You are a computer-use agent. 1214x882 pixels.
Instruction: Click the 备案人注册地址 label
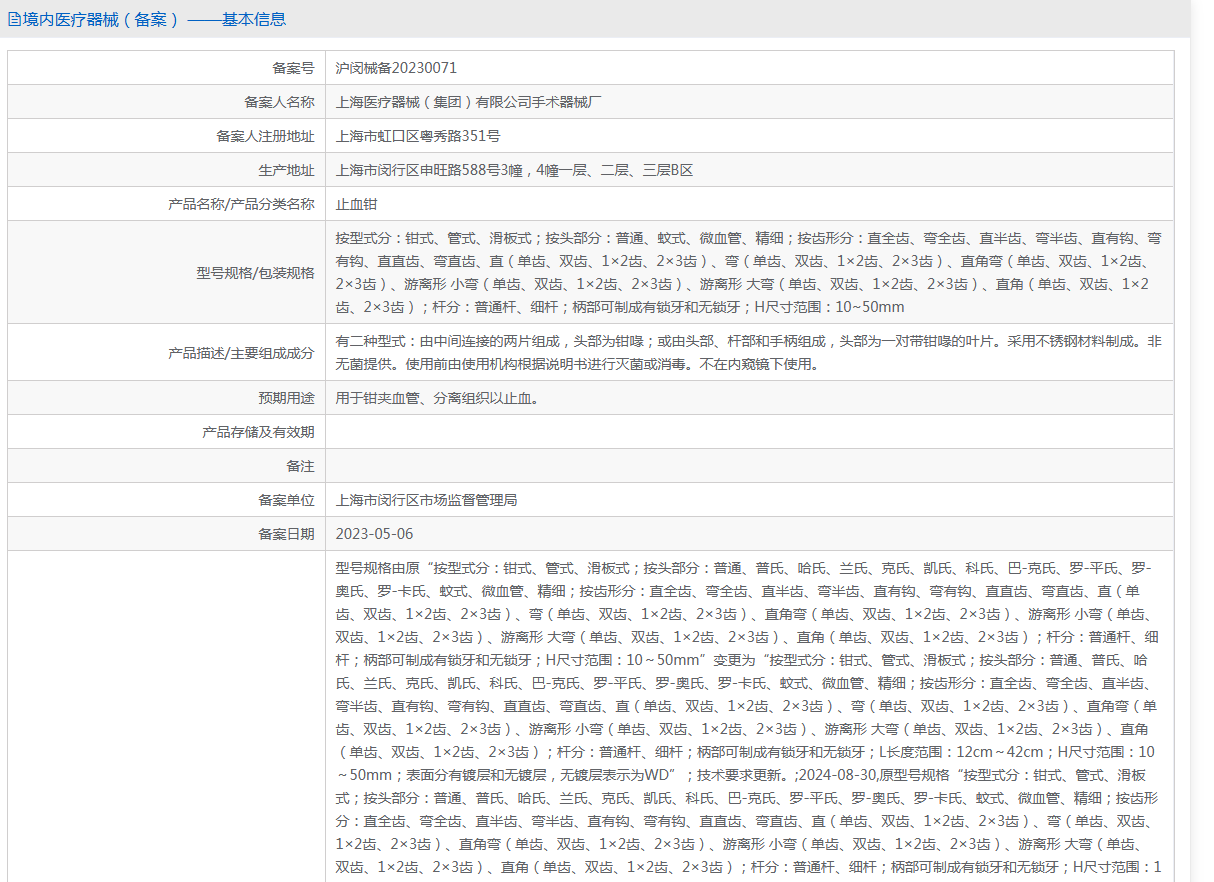pyautogui.click(x=265, y=136)
